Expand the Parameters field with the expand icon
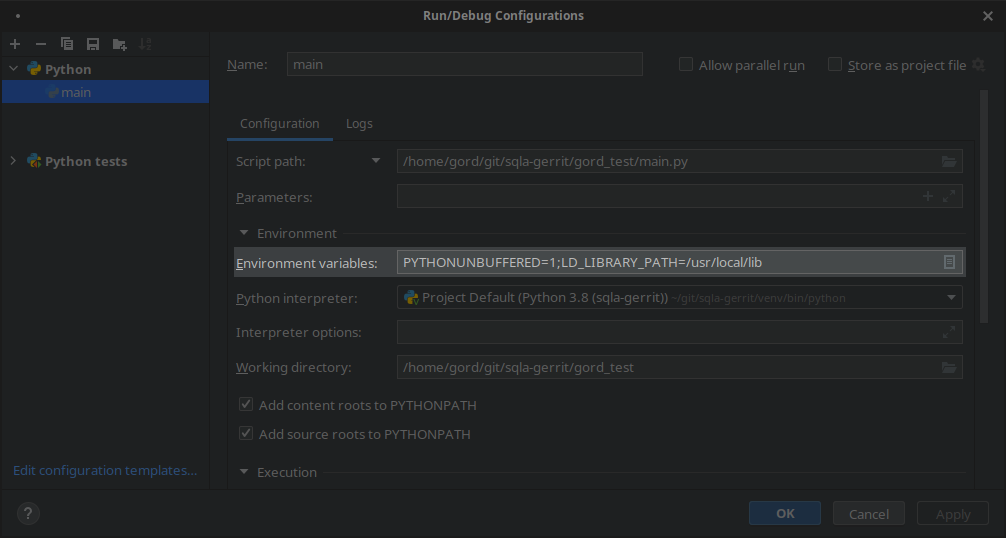Screen dimensions: 1006x538 [949, 197]
